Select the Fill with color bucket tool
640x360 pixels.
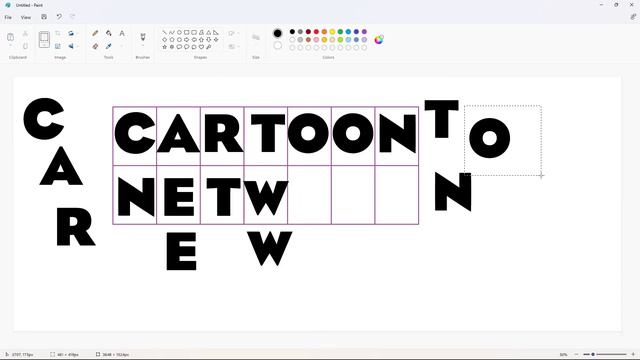pos(109,33)
